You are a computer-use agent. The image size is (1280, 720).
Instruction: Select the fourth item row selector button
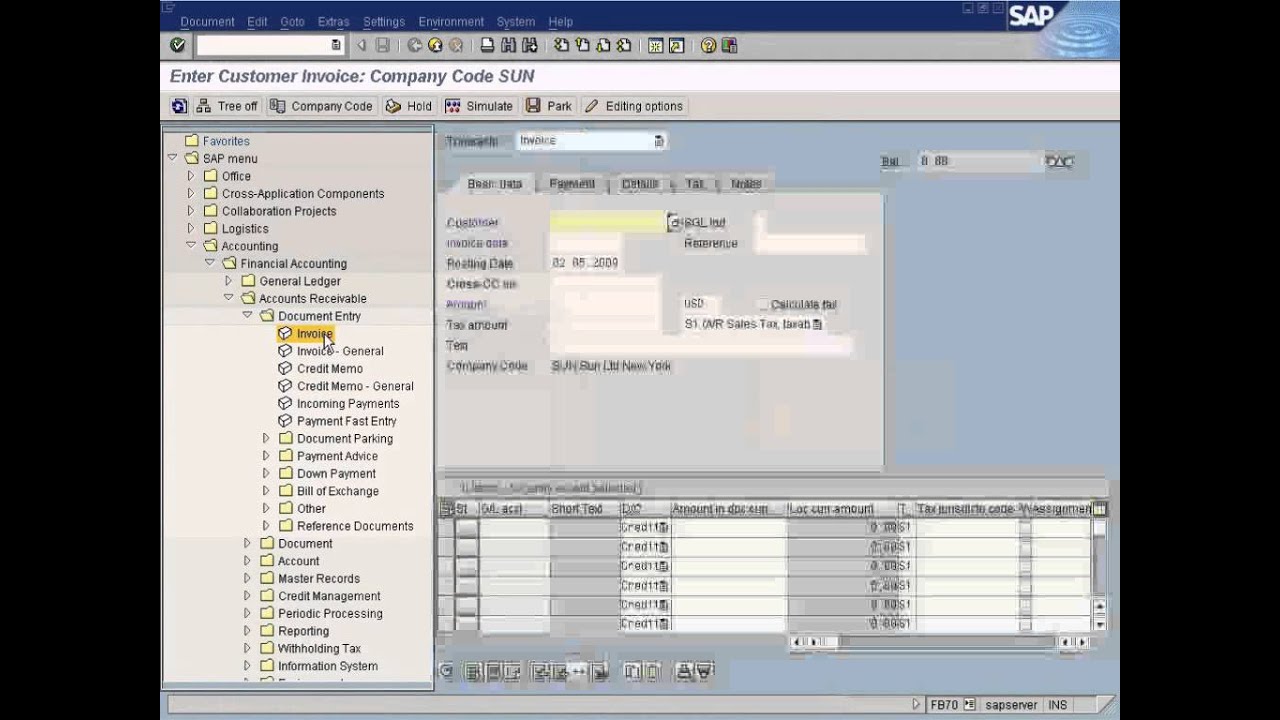click(467, 586)
